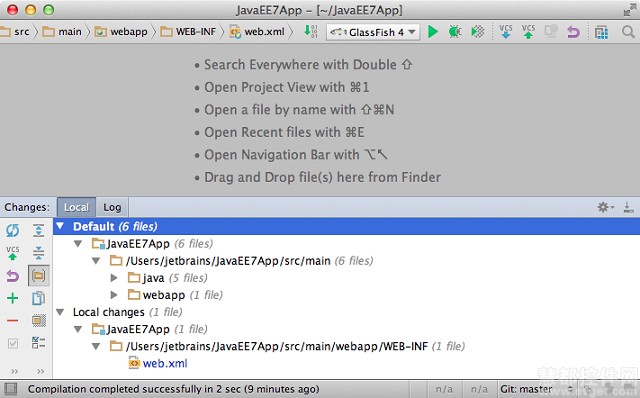Click second n/a status bar cell
The image size is (640, 398).
479,389
